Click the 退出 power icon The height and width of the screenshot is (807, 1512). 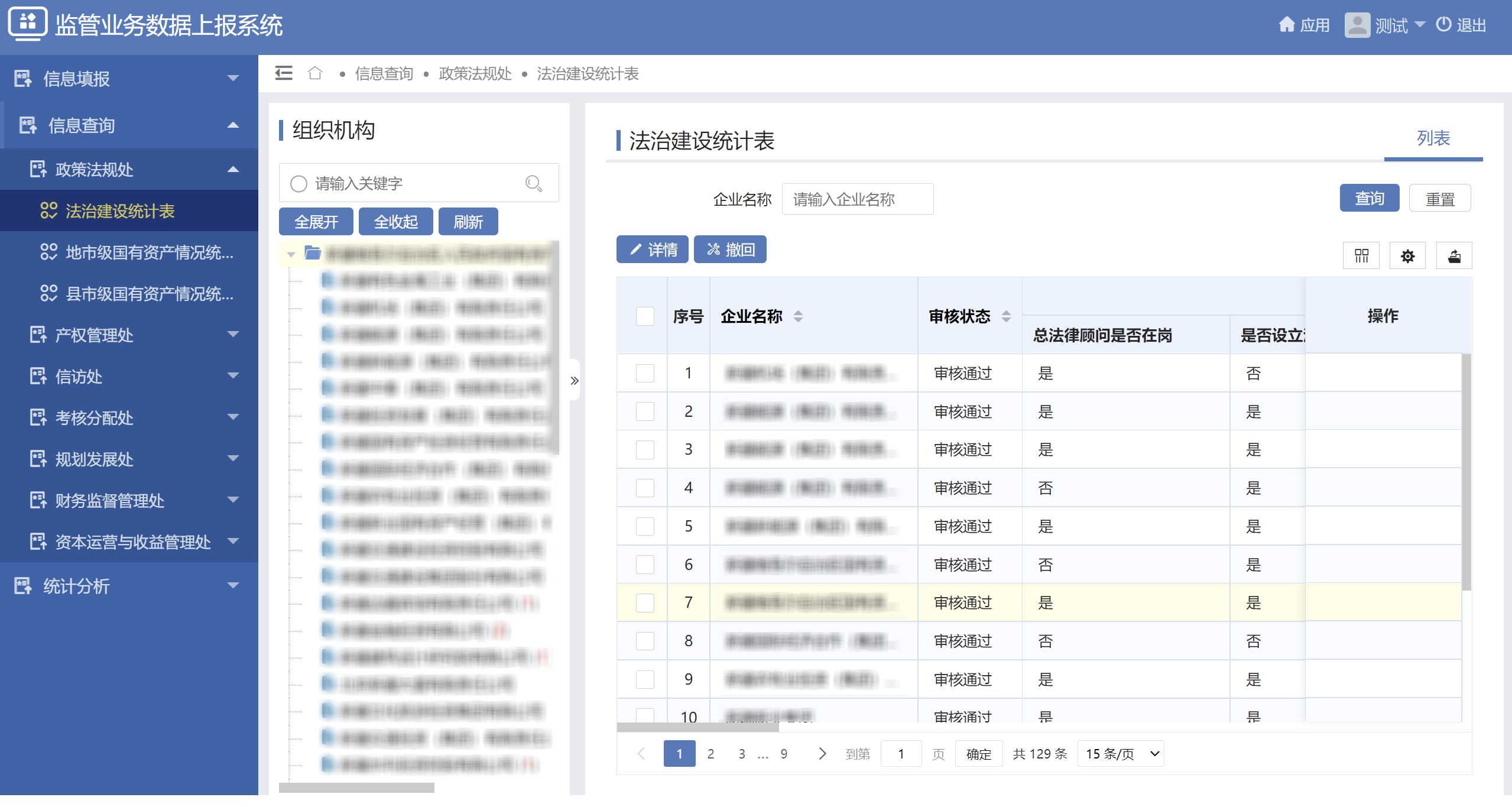click(1443, 24)
